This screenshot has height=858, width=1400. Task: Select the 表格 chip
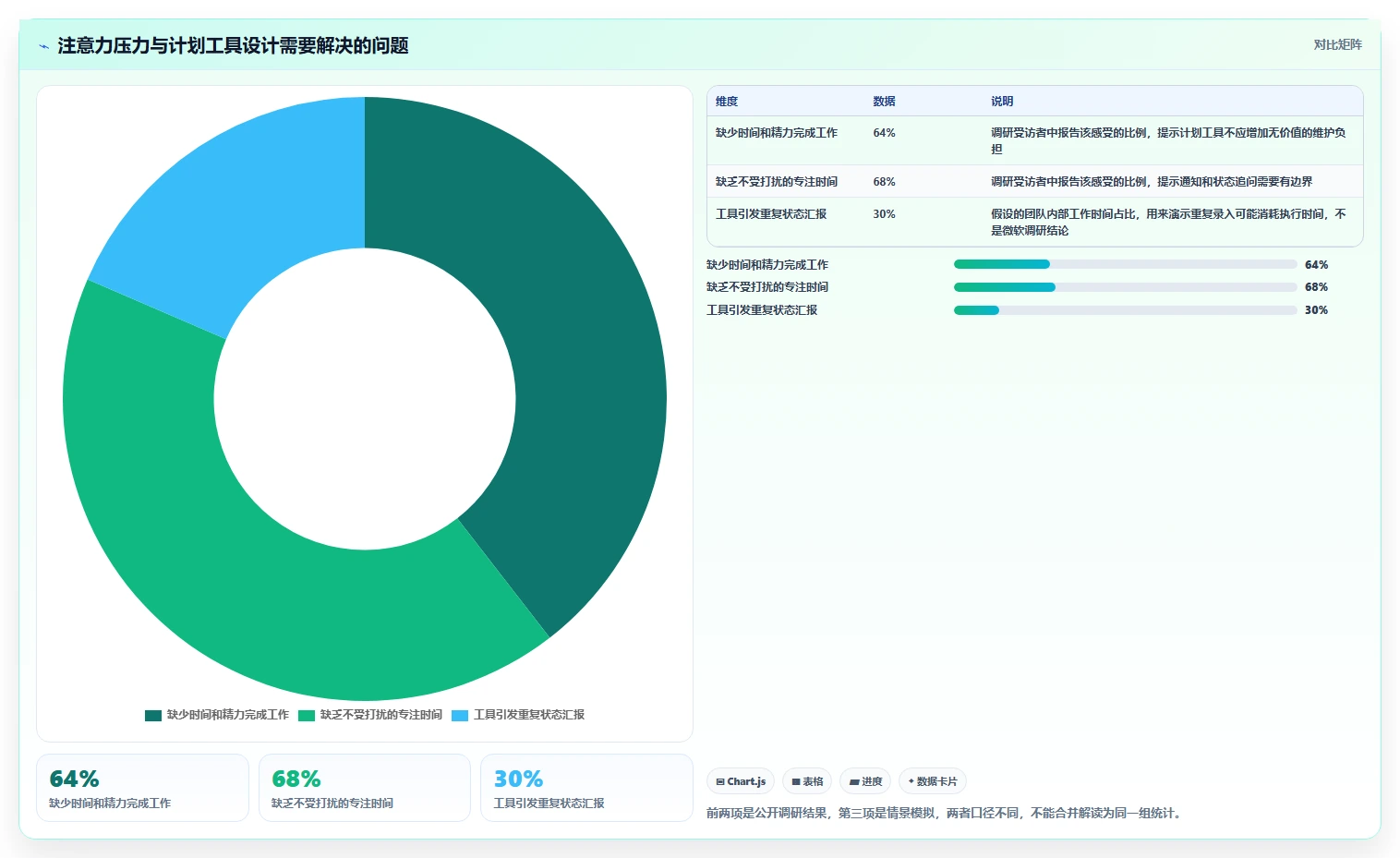tap(807, 781)
